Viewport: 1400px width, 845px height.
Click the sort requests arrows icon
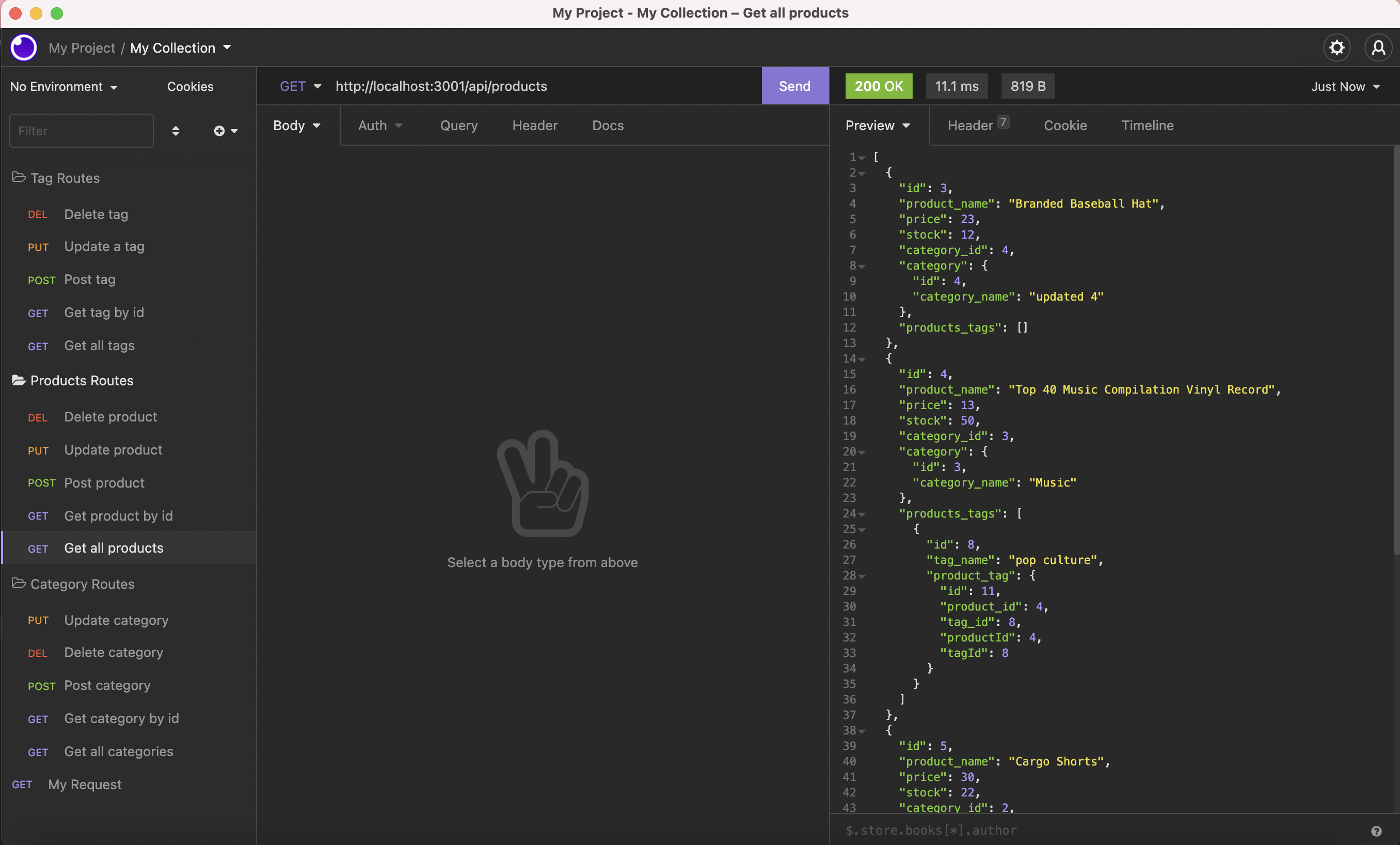click(176, 131)
